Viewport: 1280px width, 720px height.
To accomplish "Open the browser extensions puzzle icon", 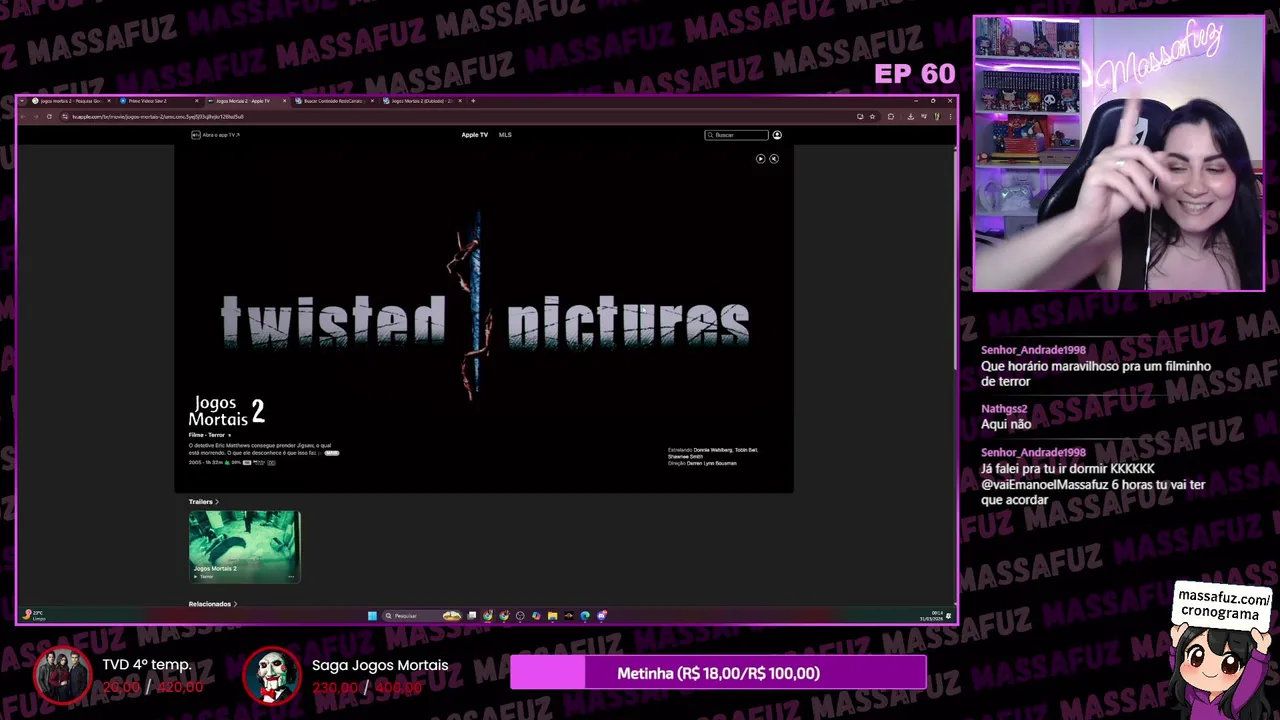I will pos(891,117).
